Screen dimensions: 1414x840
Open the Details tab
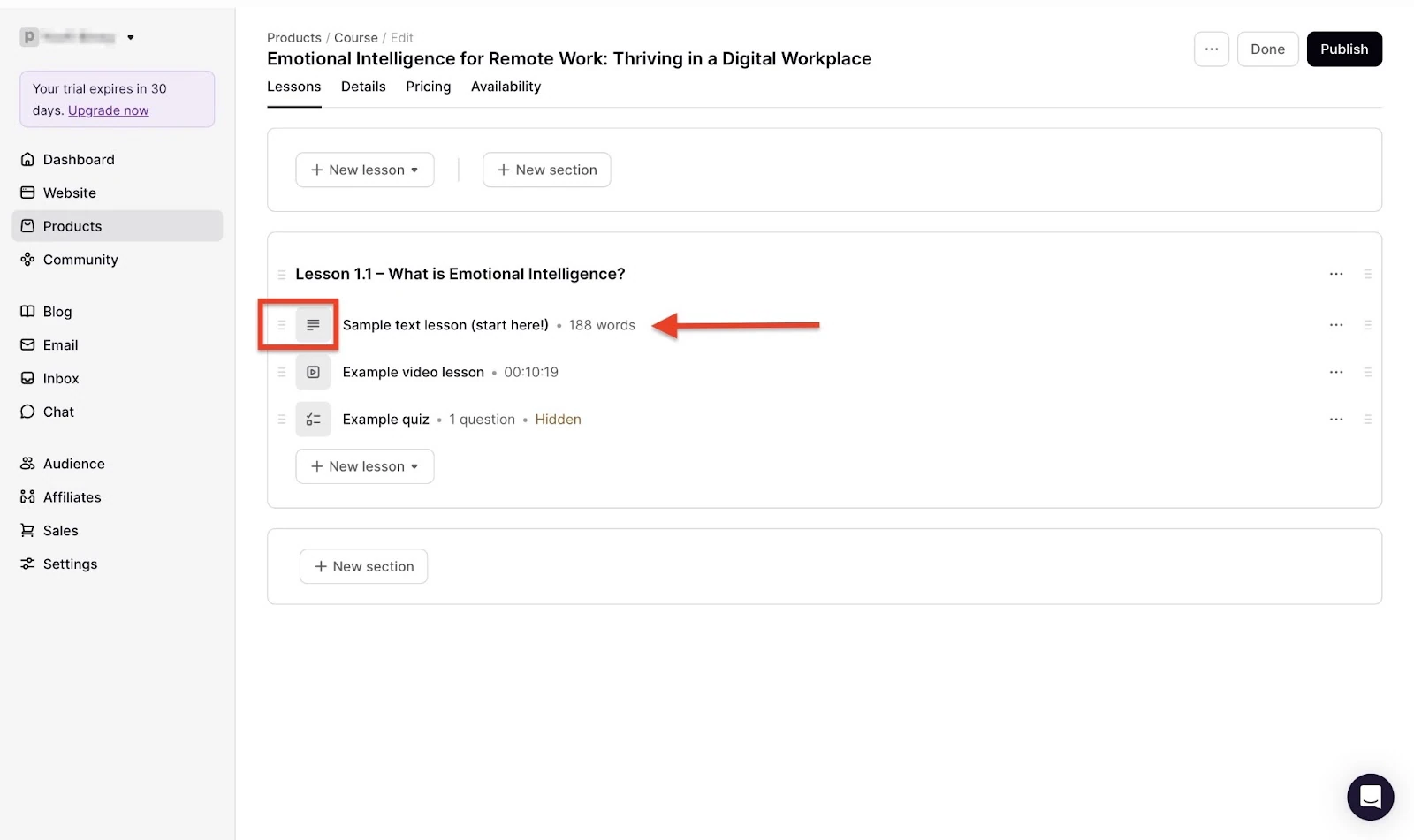coord(363,87)
